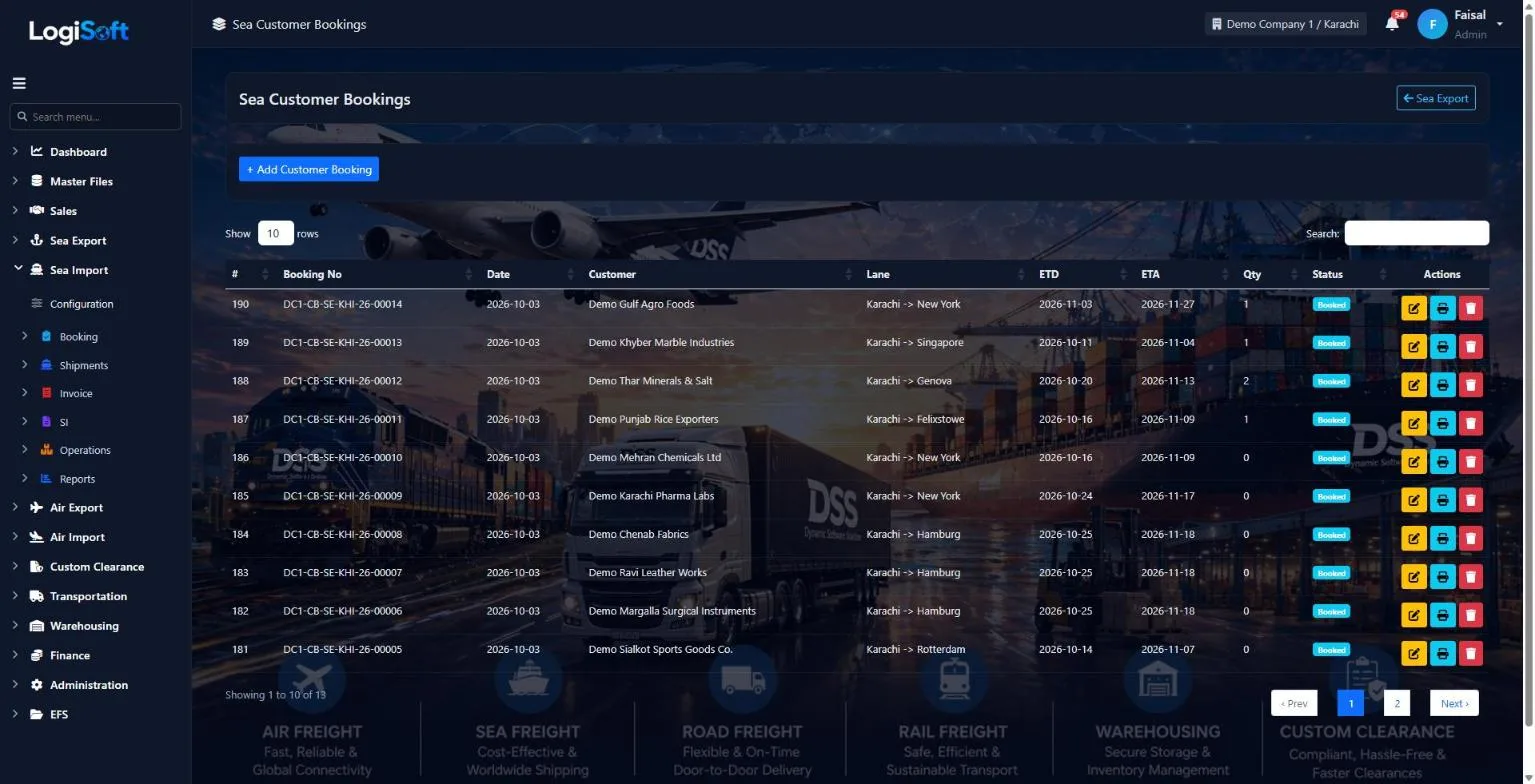Viewport: 1535px width, 784px height.
Task: Print the Demo Thar Minerals & Salt booking
Action: [x=1442, y=385]
